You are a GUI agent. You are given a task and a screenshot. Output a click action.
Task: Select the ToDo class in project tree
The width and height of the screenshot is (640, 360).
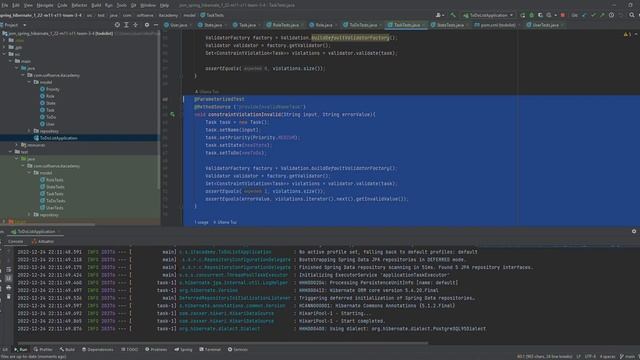(x=48, y=117)
